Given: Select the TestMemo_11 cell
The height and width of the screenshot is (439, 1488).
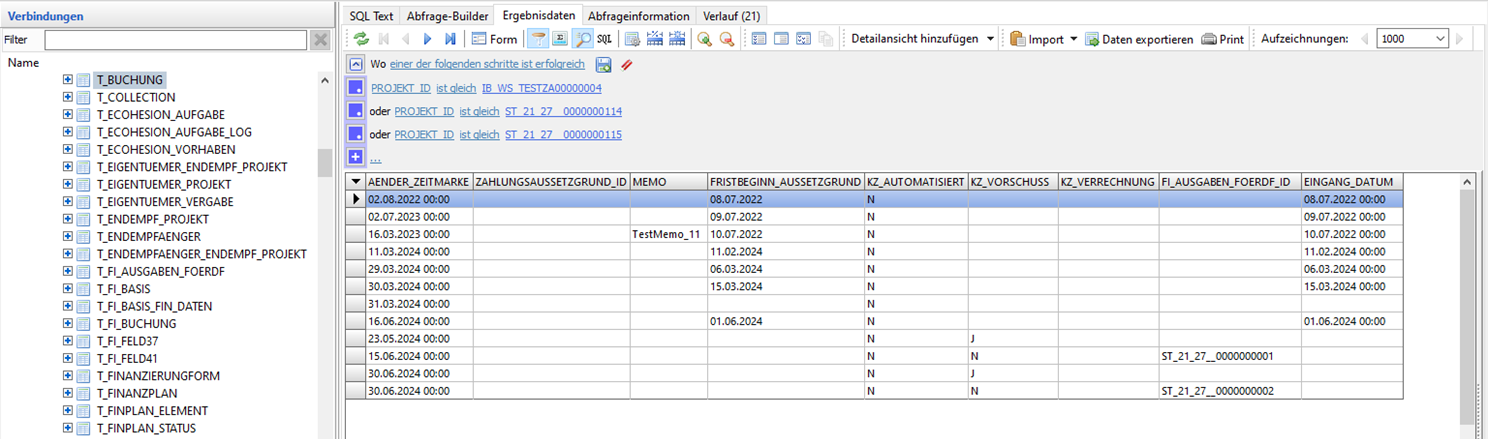Looking at the screenshot, I should coord(669,234).
